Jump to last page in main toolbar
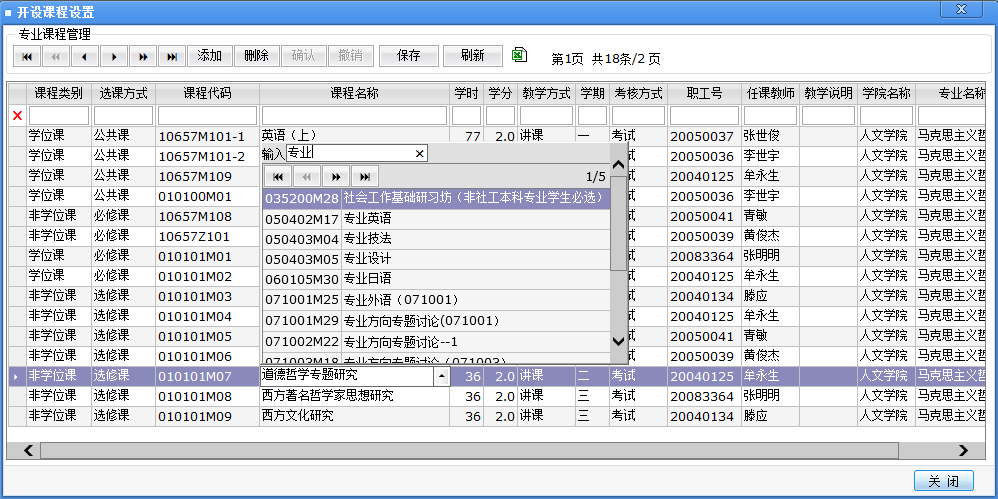 173,56
